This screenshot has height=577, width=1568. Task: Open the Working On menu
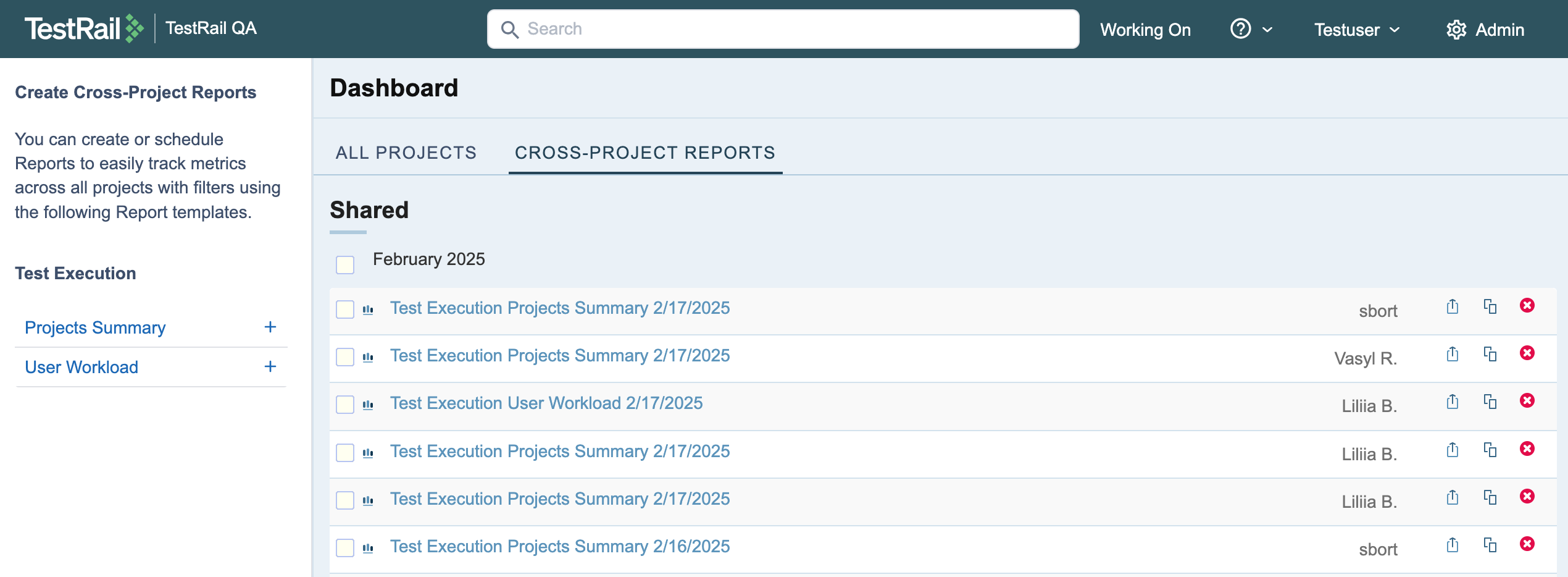[1145, 30]
